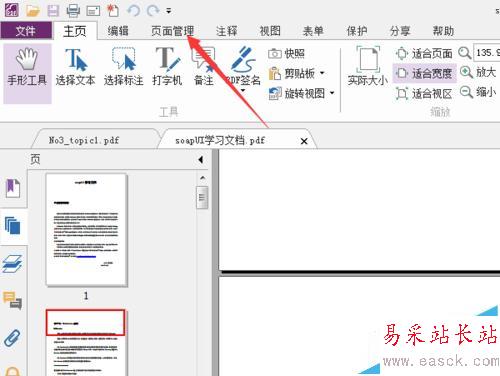
Task: Open the bookmarks panel icon in sidebar
Action: click(13, 188)
